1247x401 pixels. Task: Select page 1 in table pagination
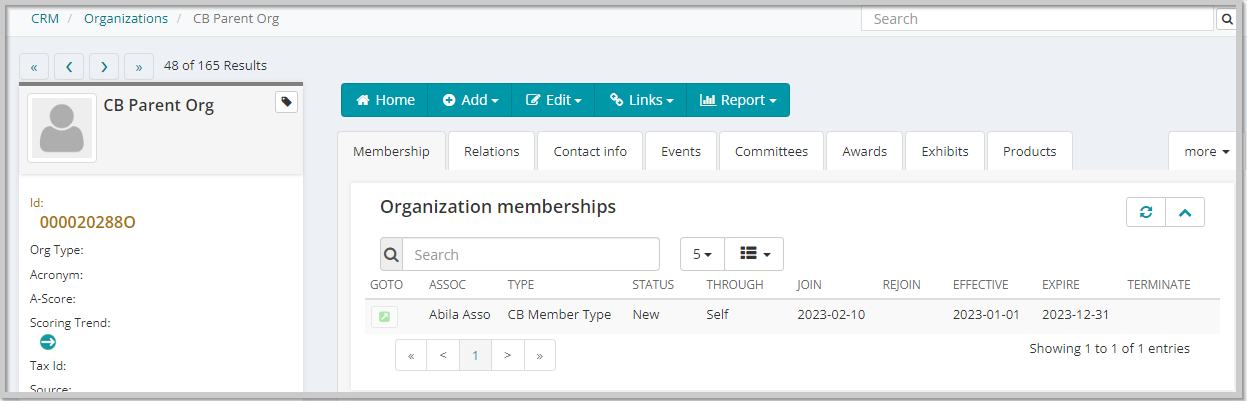(x=476, y=355)
